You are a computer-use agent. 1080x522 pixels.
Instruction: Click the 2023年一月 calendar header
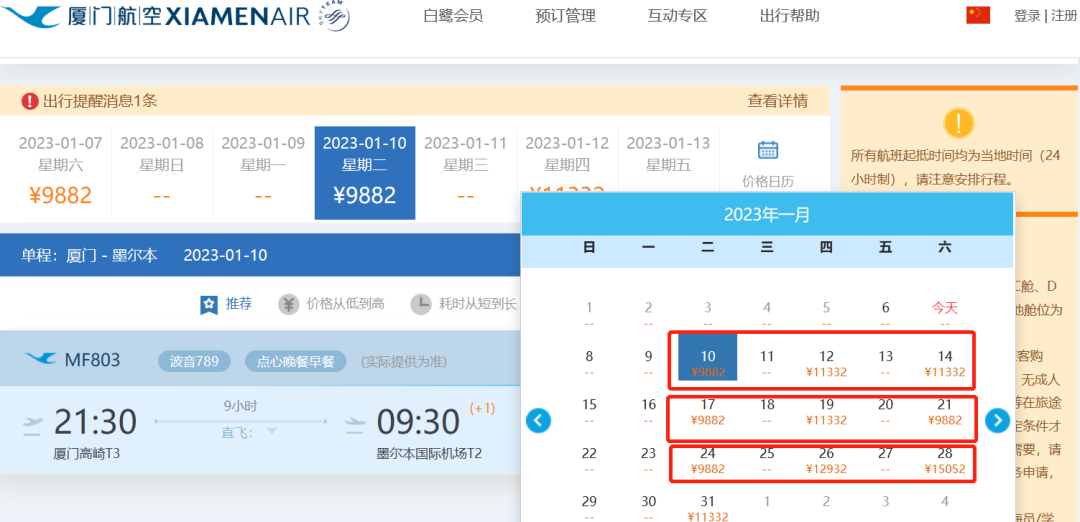[767, 215]
